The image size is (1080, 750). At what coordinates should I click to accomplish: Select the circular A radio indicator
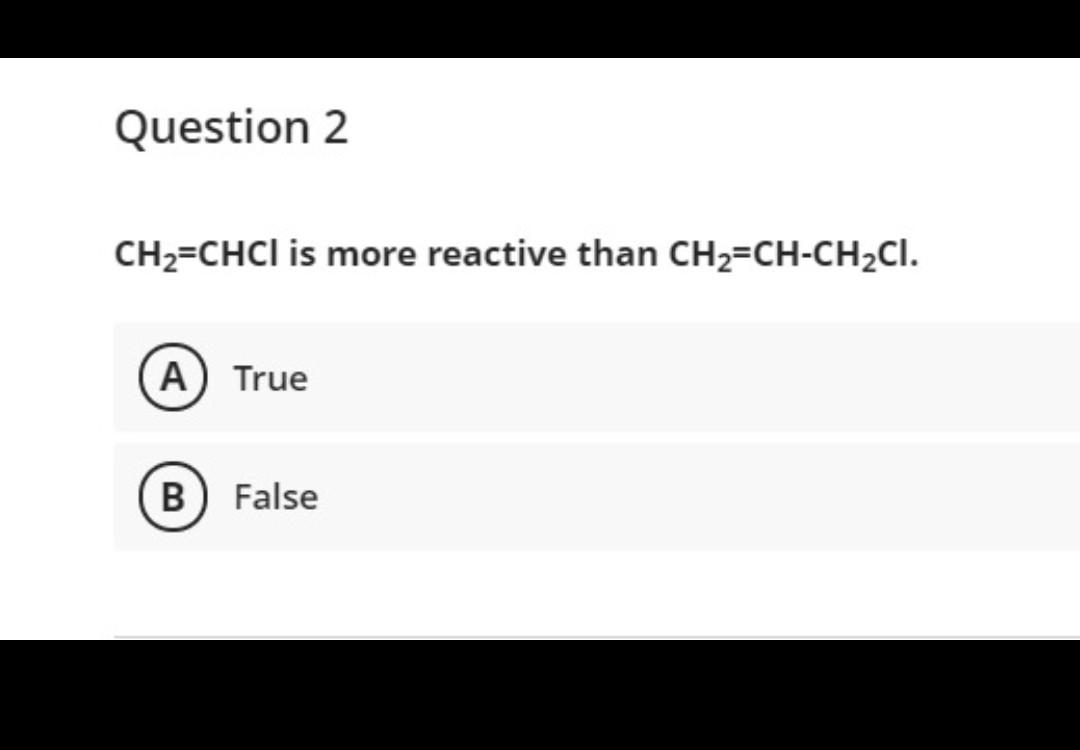click(x=171, y=378)
